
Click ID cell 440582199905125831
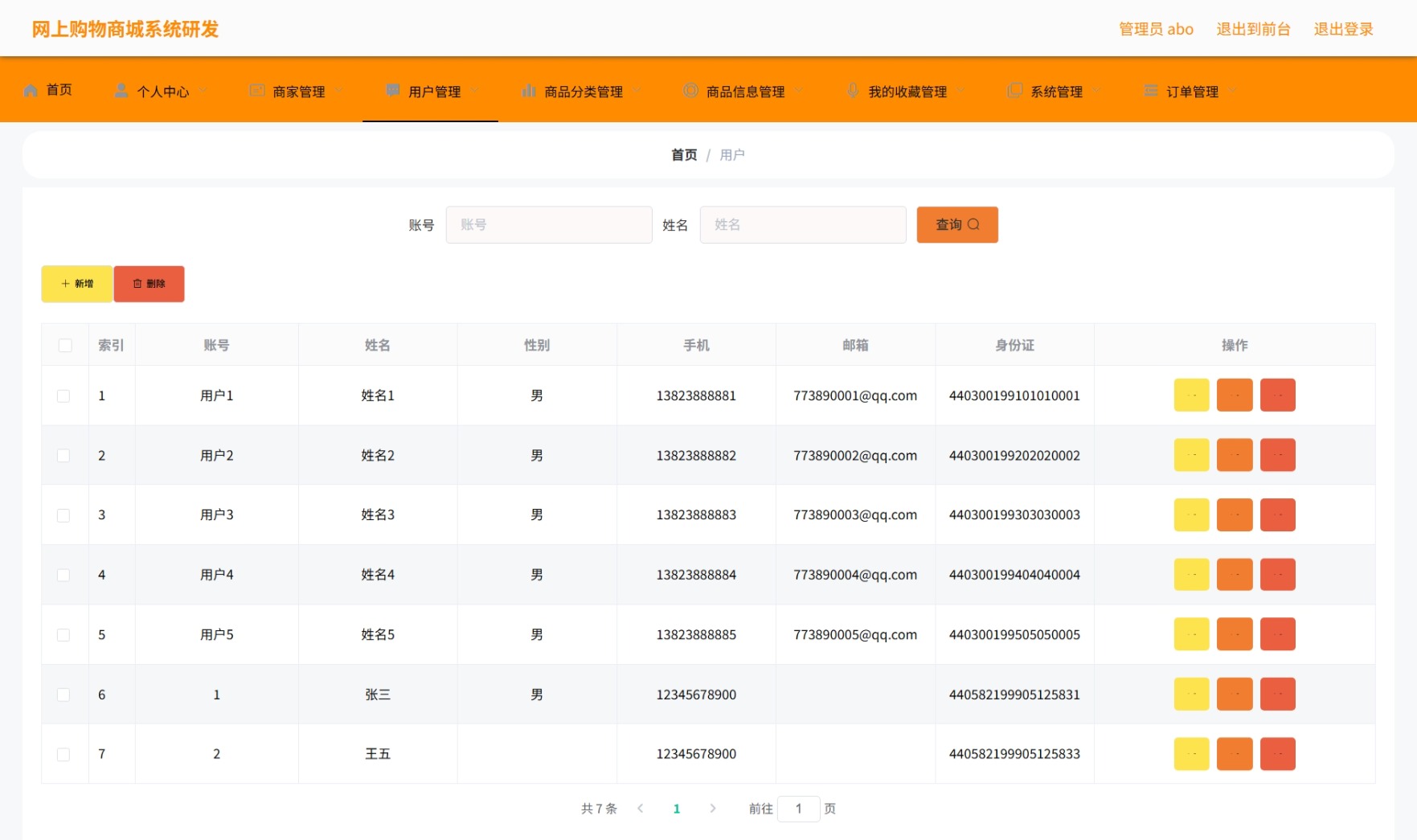coord(1014,695)
